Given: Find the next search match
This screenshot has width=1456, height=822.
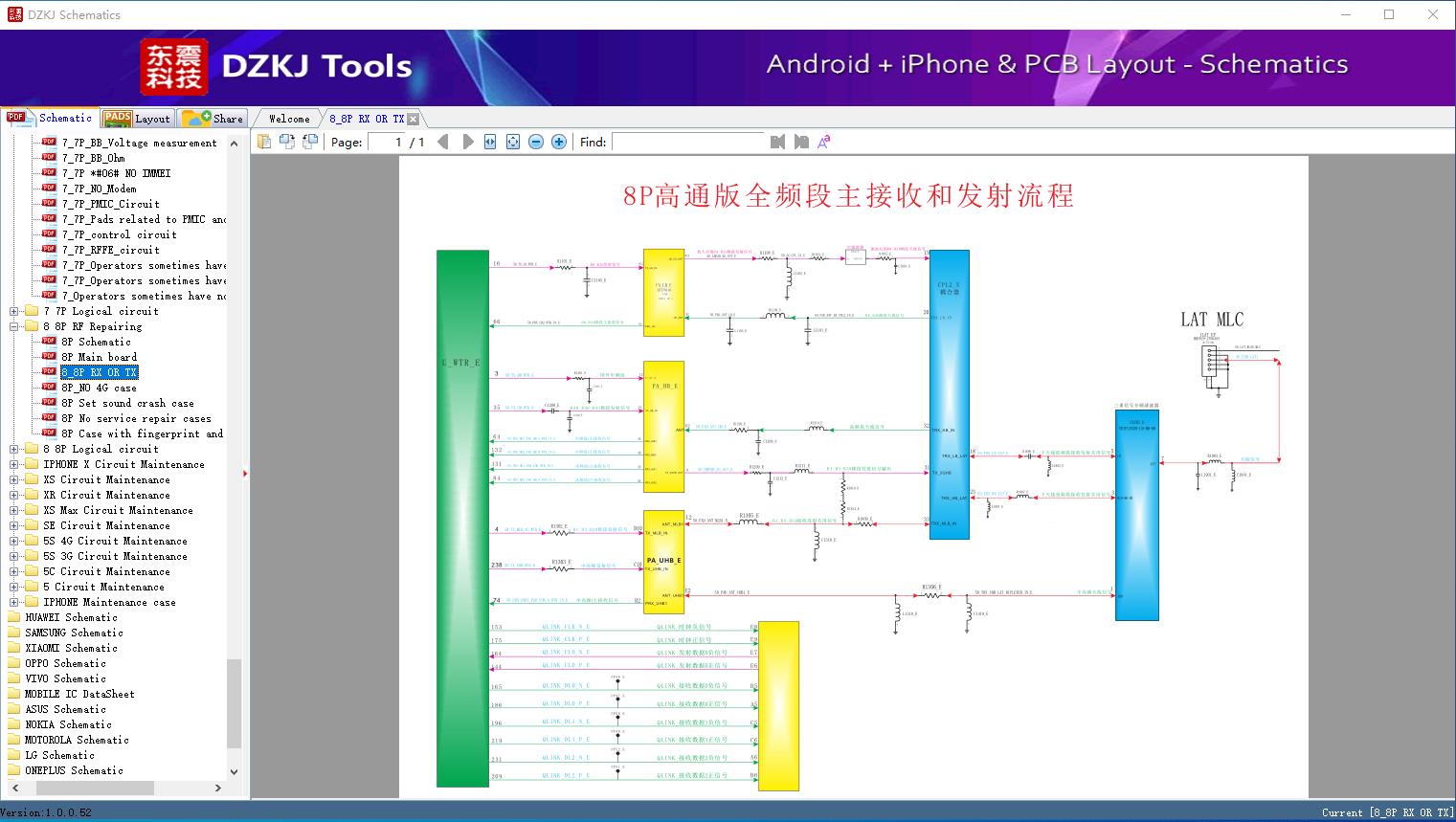Looking at the screenshot, I should coord(801,142).
